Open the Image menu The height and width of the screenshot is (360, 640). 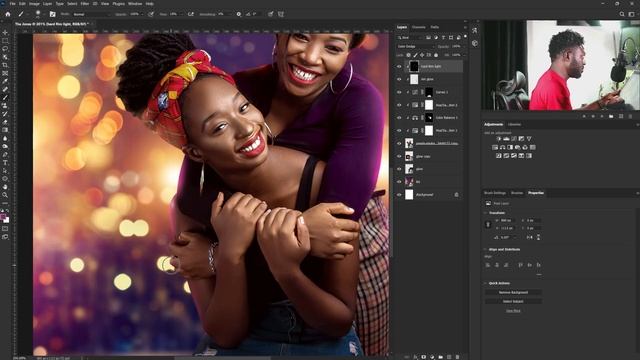pyautogui.click(x=34, y=4)
